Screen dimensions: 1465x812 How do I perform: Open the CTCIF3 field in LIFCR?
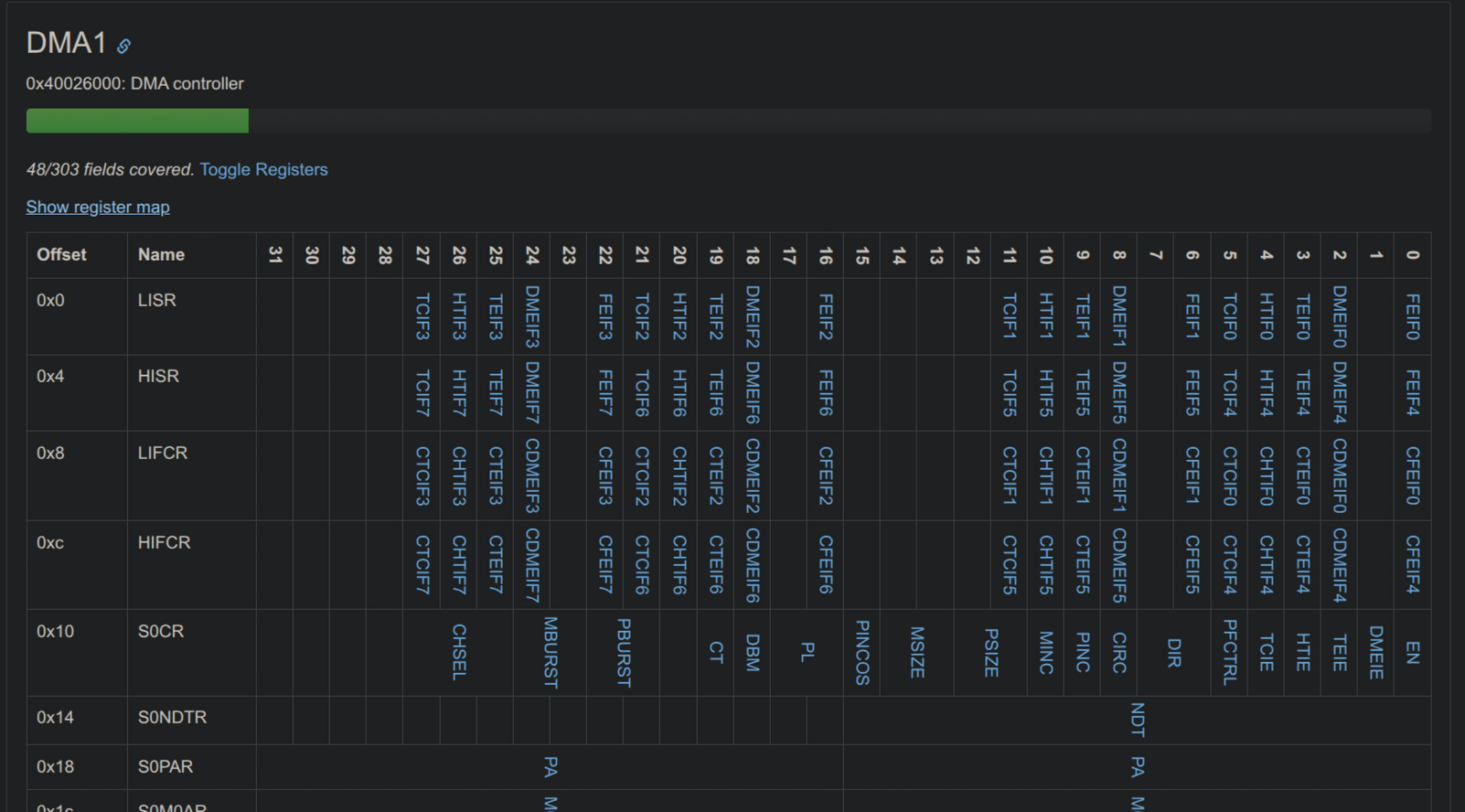pyautogui.click(x=422, y=475)
